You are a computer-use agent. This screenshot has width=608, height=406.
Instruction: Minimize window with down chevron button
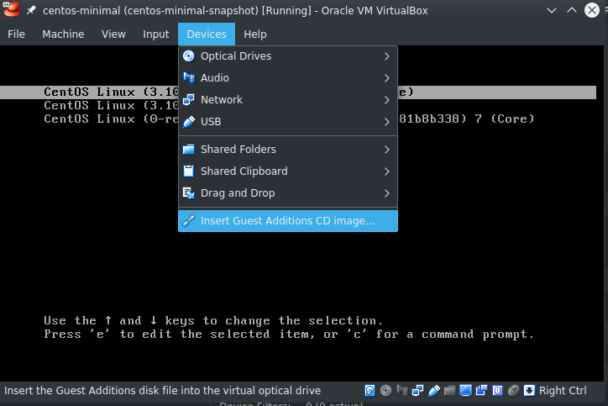(x=551, y=10)
